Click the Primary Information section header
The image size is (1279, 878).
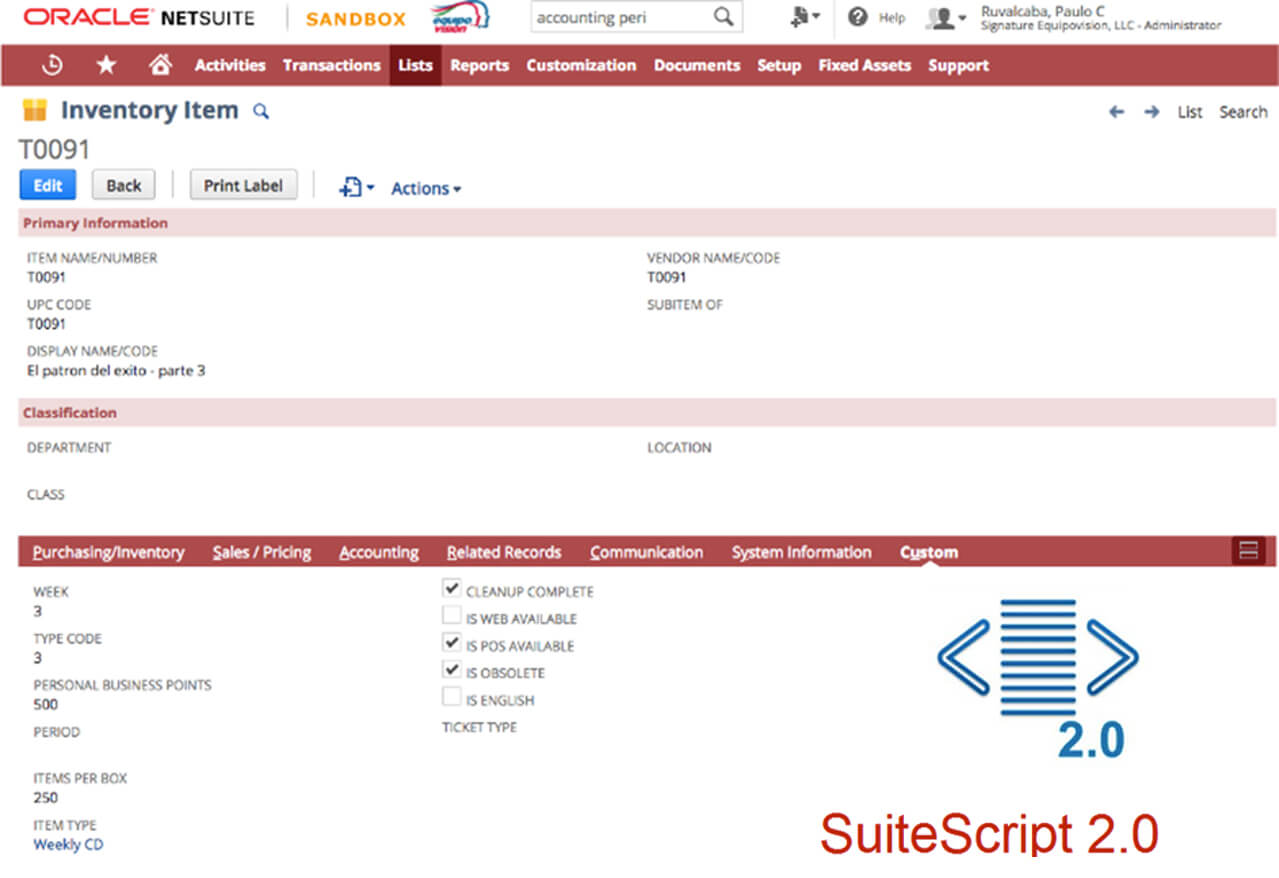coord(647,223)
